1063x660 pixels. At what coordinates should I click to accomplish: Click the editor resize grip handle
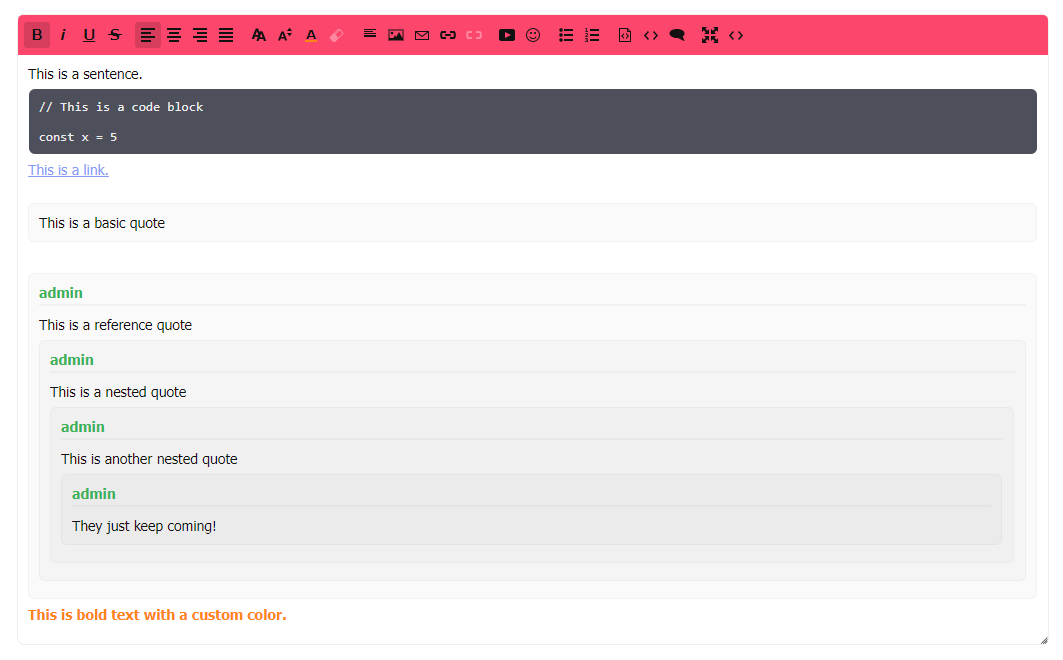1043,640
